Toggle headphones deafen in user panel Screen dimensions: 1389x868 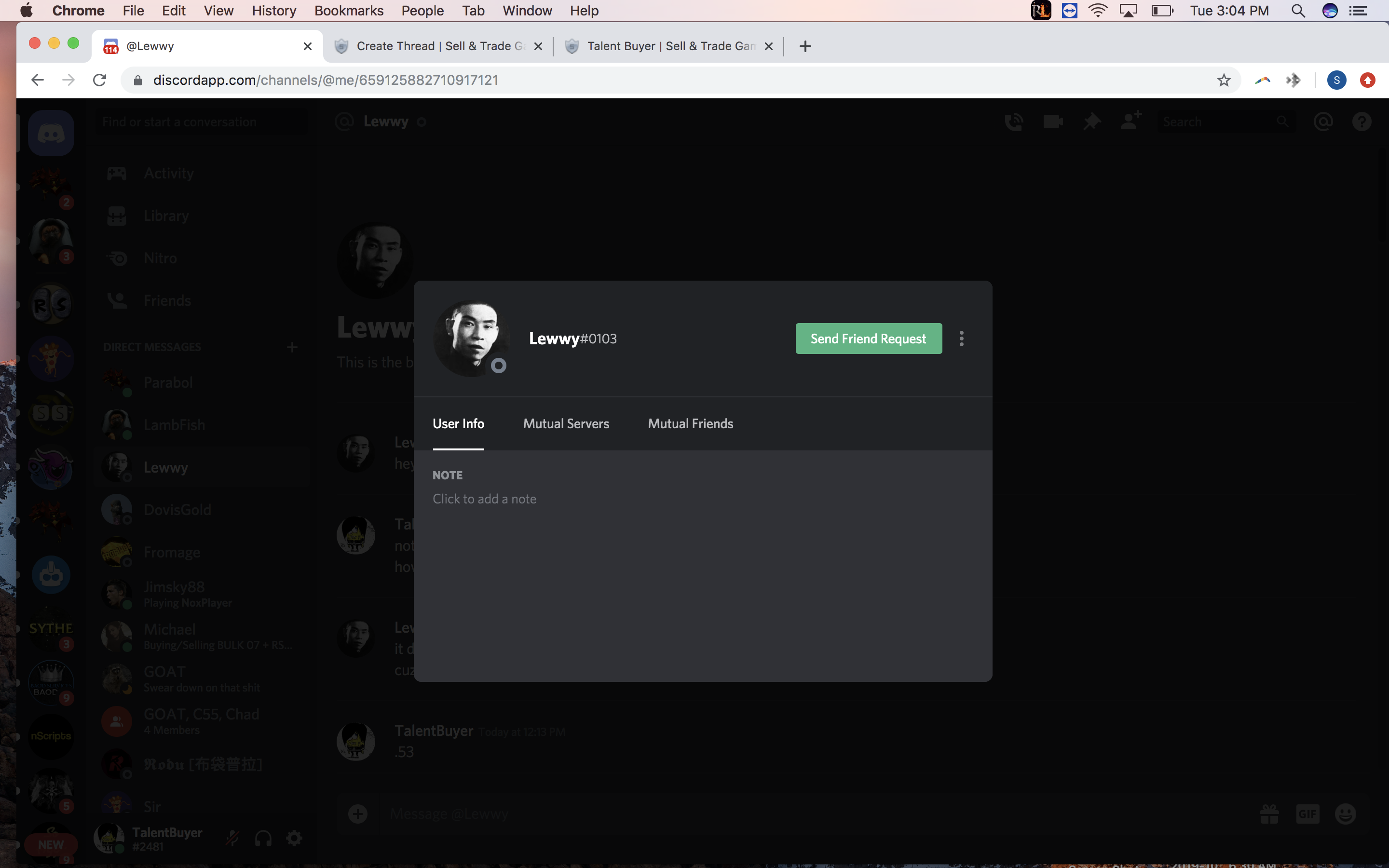[263, 839]
